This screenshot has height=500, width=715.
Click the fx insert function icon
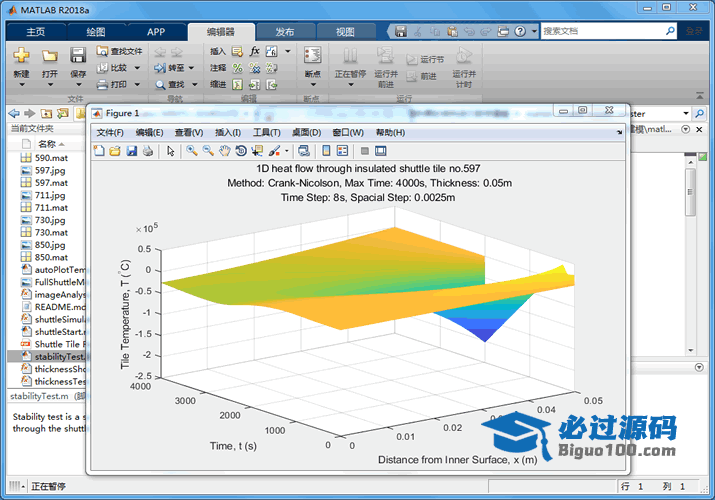click(254, 51)
